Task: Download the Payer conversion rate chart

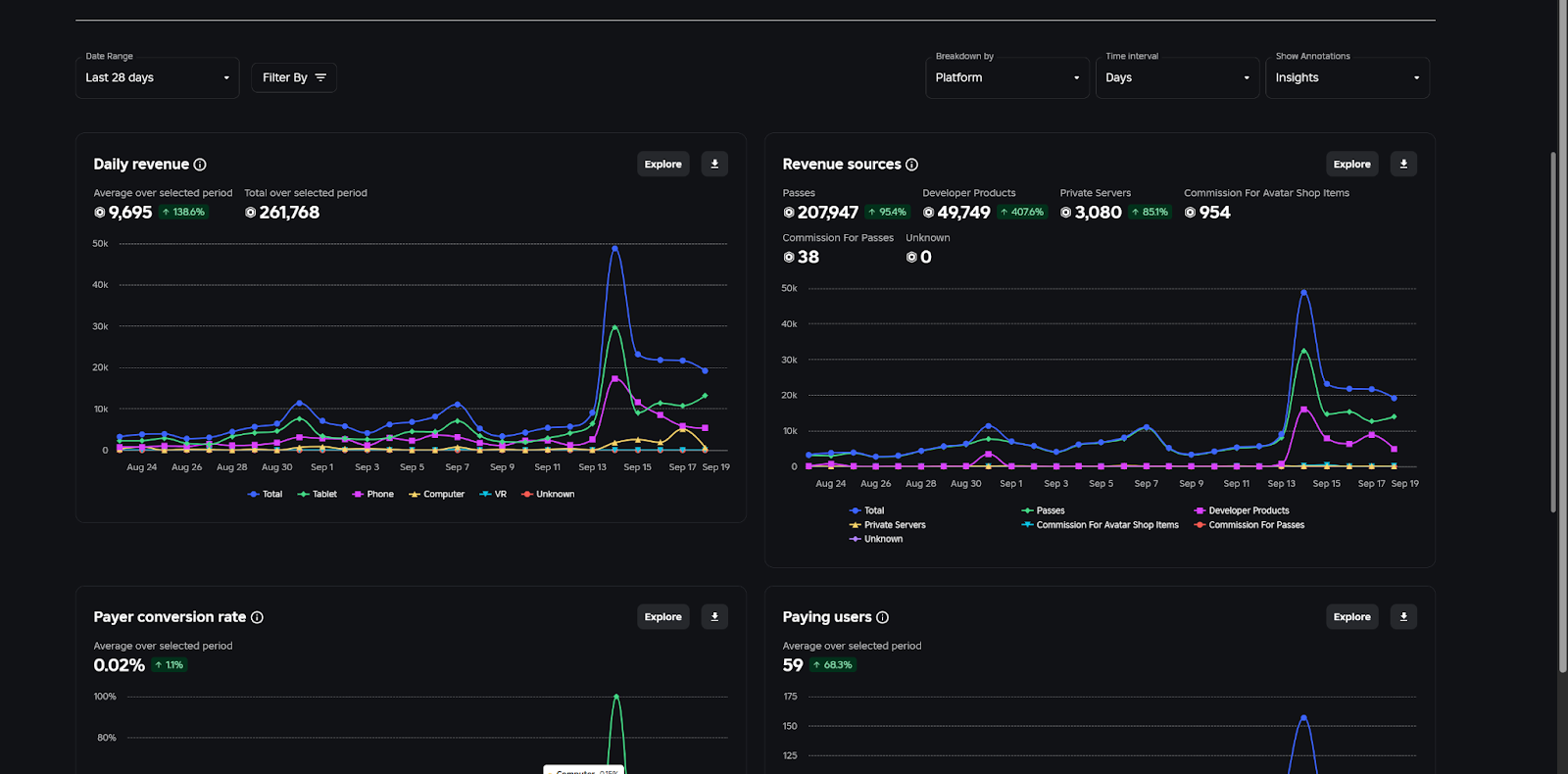Action: pos(714,617)
